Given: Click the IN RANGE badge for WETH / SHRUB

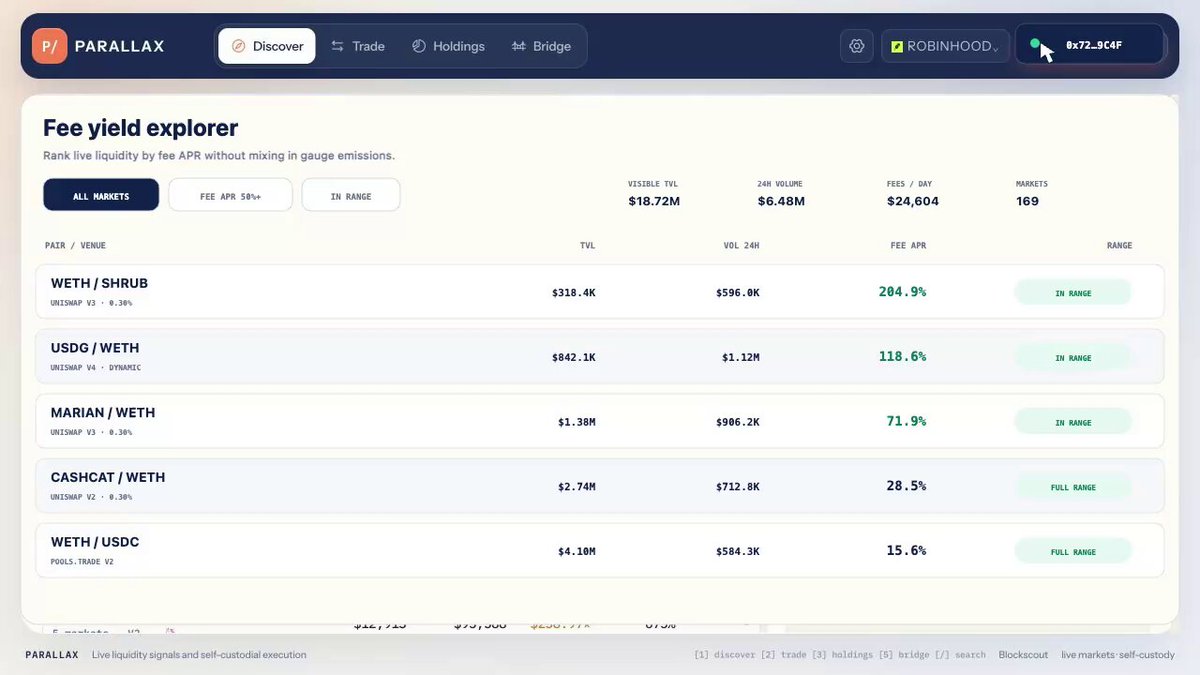Looking at the screenshot, I should click(1073, 293).
